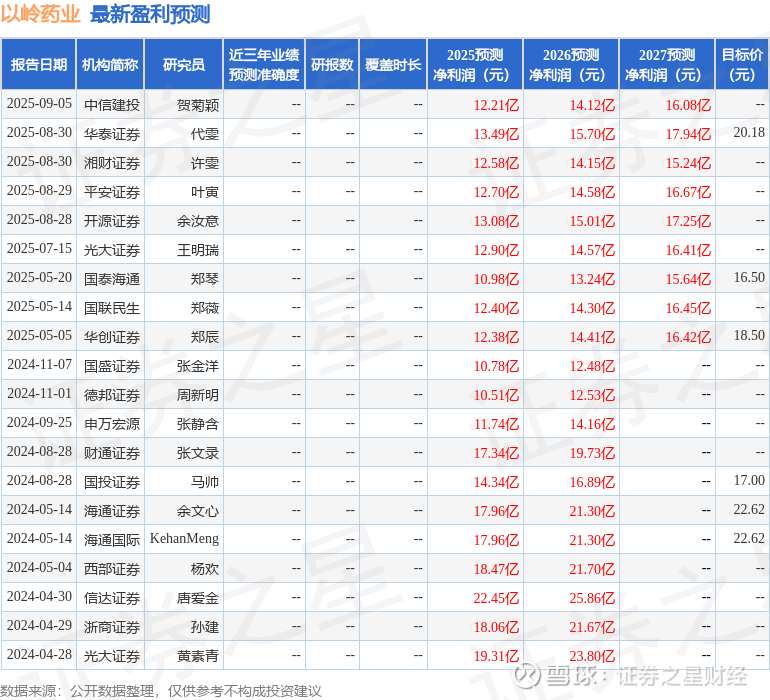The height and width of the screenshot is (700, 770).
Task: Click the 最新盈利预测 heading
Action: tap(150, 14)
